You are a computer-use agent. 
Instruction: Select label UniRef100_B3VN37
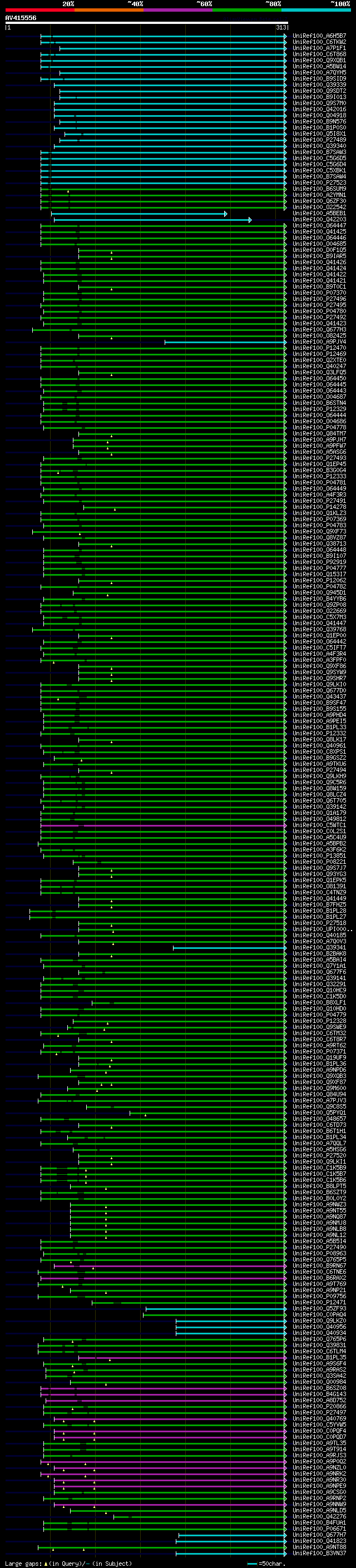pyautogui.click(x=319, y=1553)
